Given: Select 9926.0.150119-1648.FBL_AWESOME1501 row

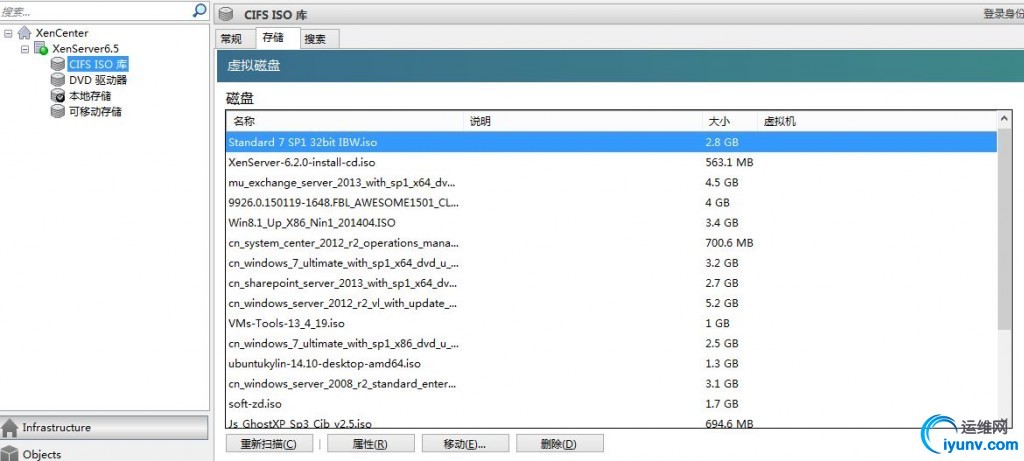Looking at the screenshot, I should [611, 202].
